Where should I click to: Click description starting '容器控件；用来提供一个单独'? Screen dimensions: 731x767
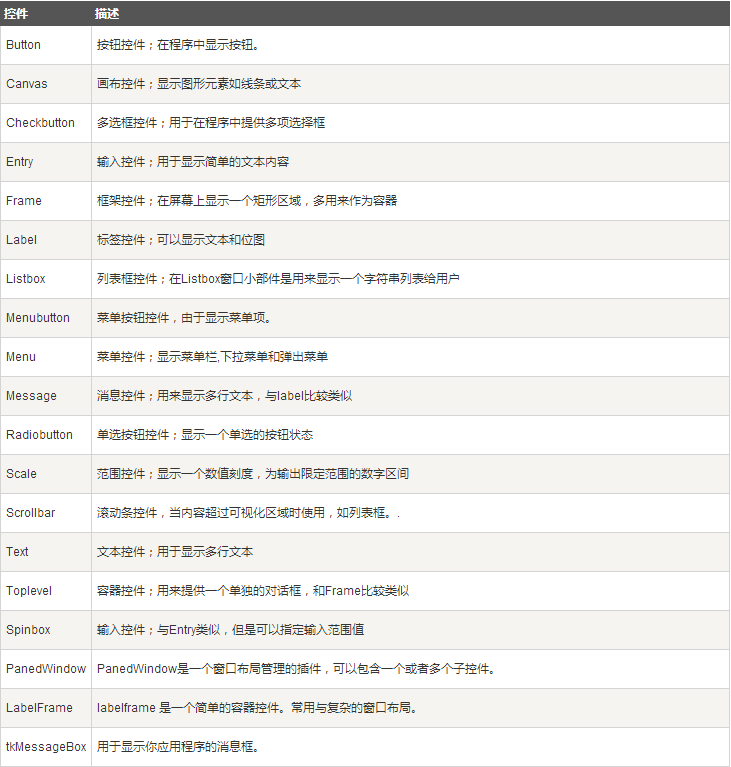pos(253,591)
